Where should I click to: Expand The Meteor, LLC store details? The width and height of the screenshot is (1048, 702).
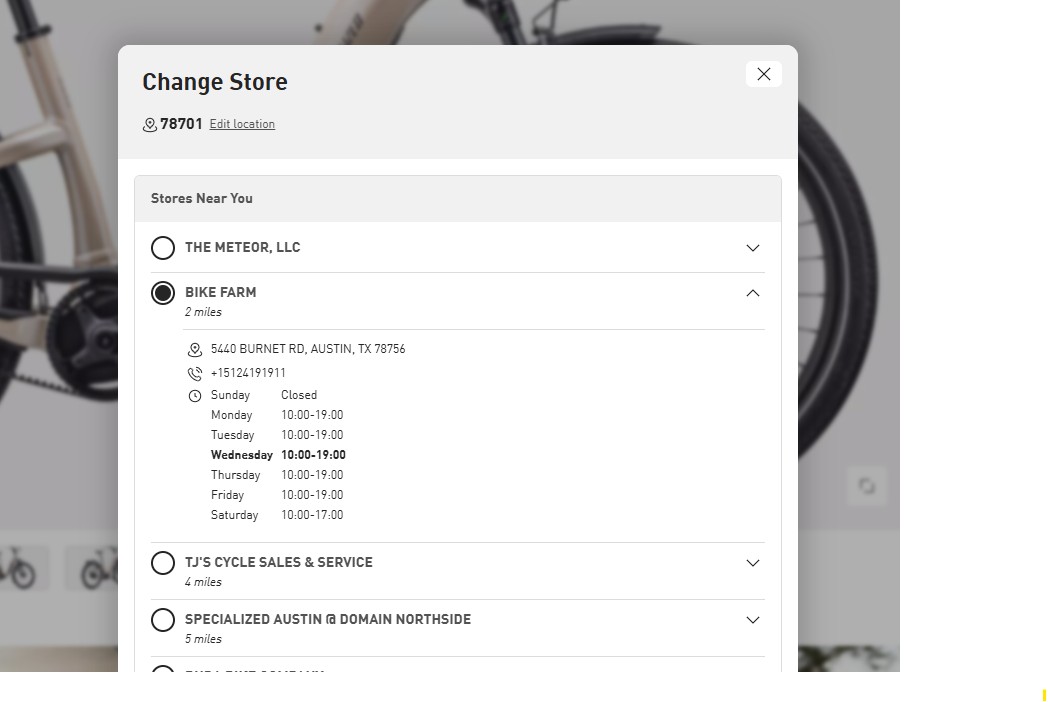coord(753,248)
